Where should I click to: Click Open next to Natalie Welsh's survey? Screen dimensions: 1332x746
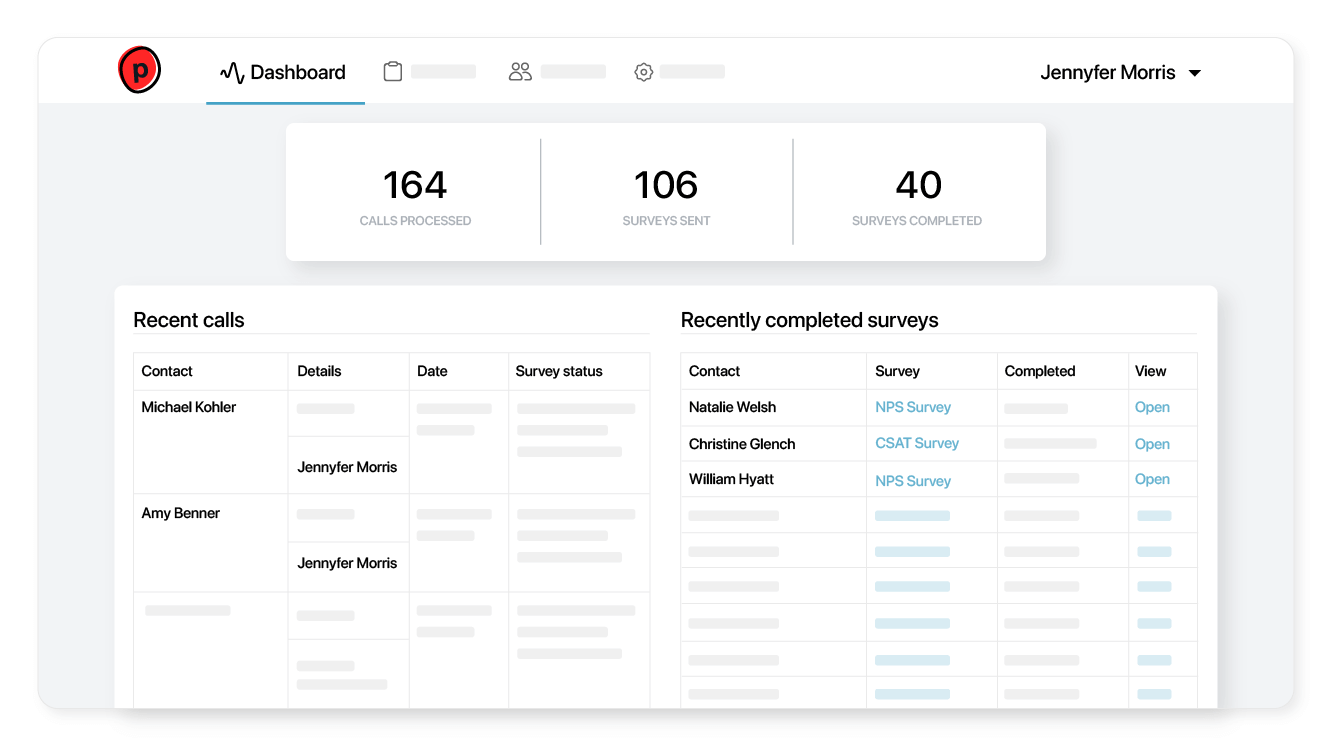(x=1152, y=407)
